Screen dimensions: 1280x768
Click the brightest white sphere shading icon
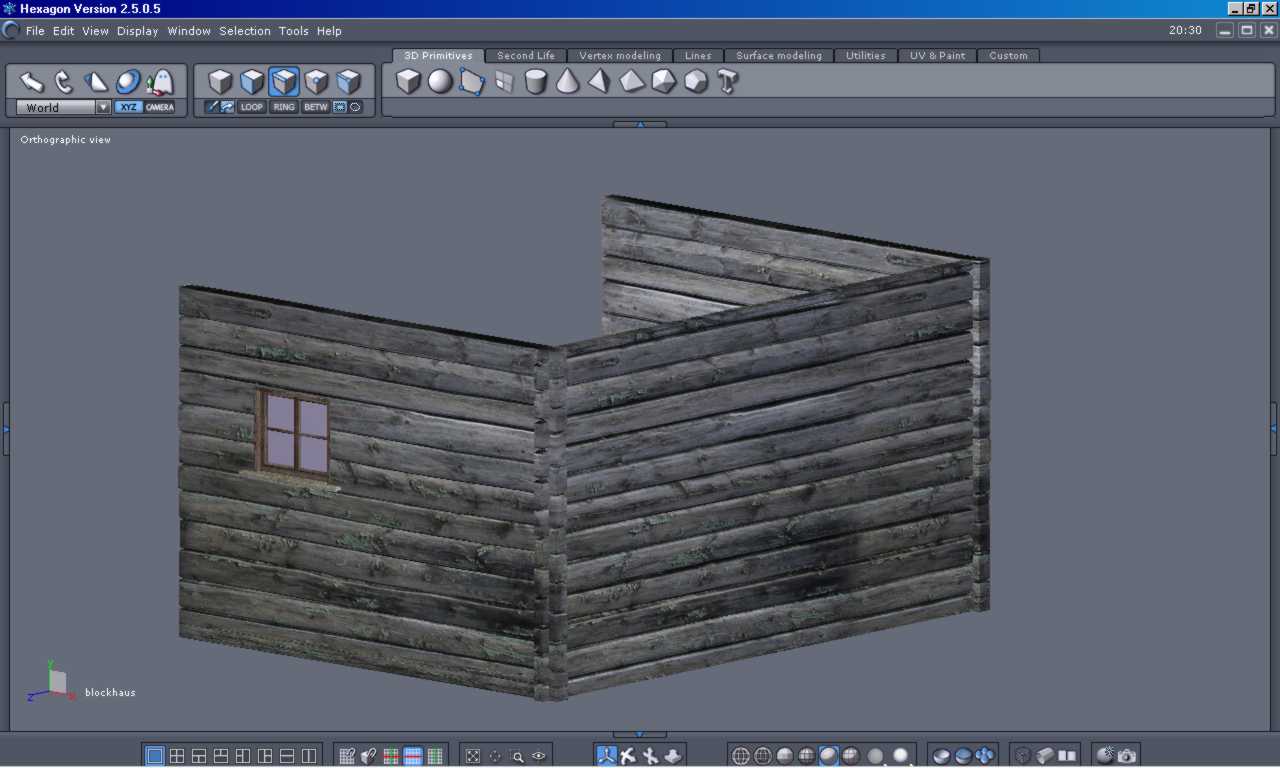coord(901,756)
